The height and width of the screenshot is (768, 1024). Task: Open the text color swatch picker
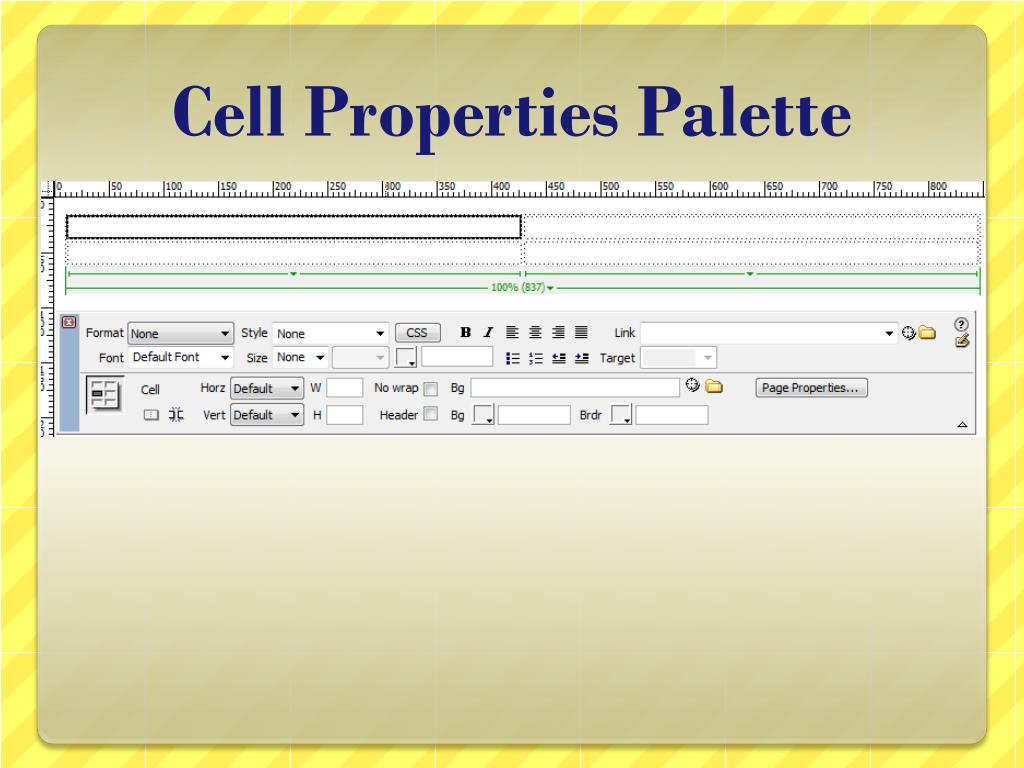click(406, 357)
